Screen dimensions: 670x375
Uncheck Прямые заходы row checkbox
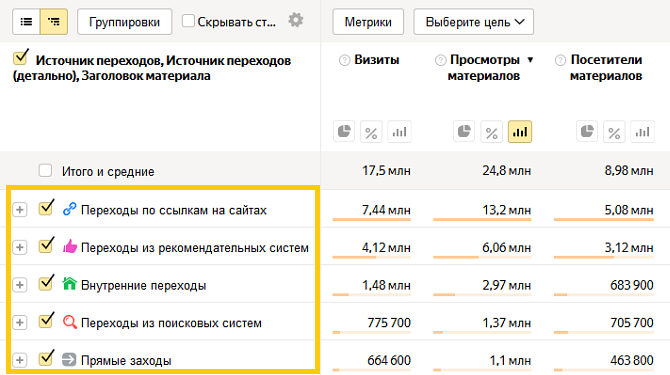46,359
